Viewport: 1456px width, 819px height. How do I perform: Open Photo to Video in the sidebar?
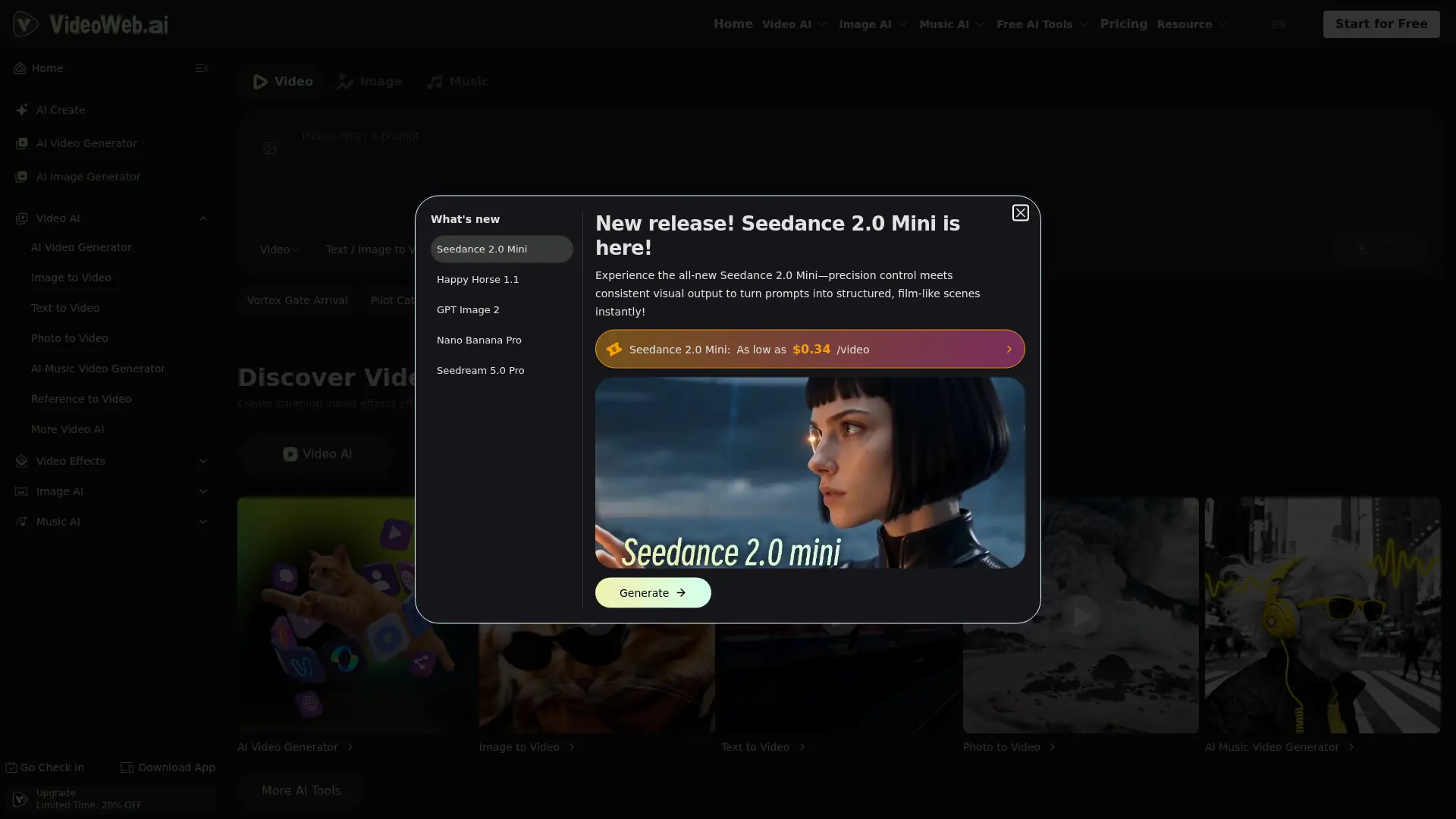click(x=70, y=338)
